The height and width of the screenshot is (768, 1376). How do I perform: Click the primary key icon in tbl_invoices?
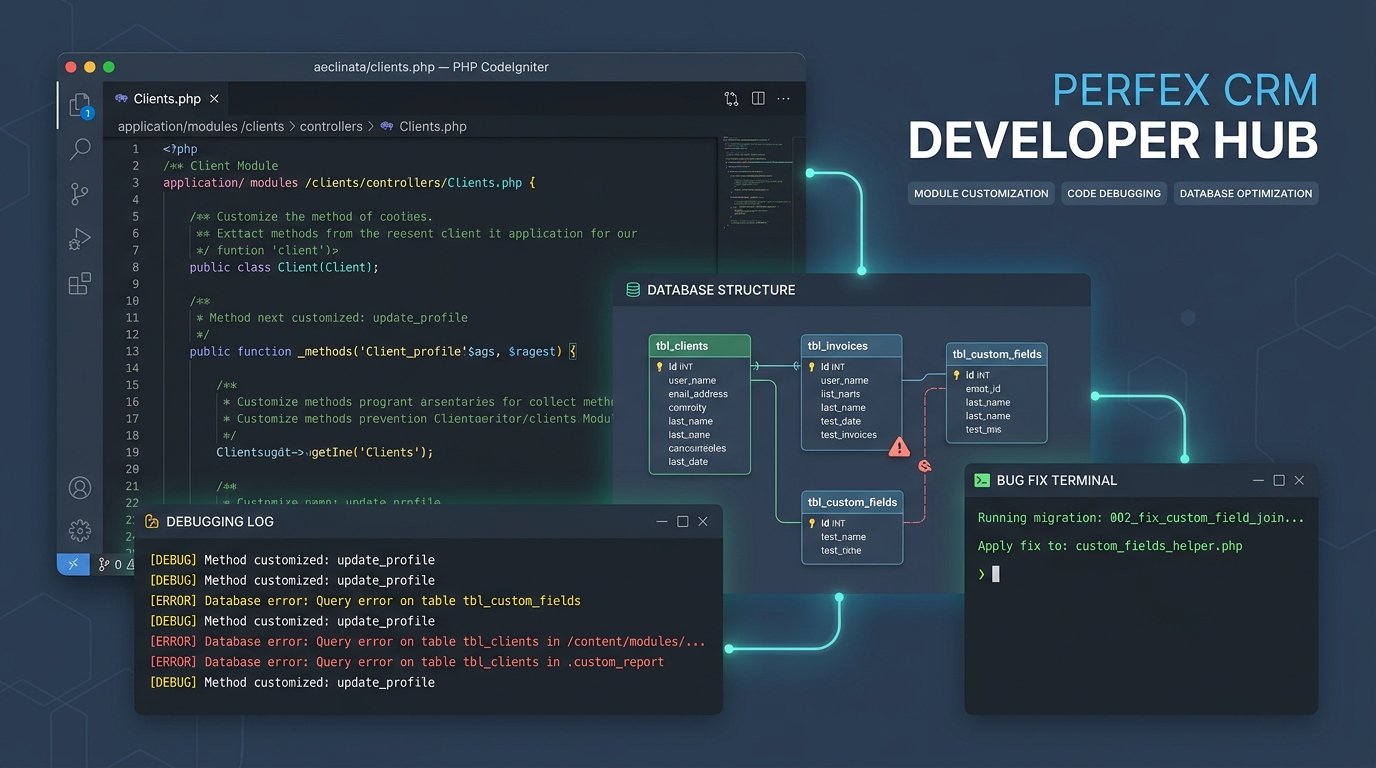812,367
